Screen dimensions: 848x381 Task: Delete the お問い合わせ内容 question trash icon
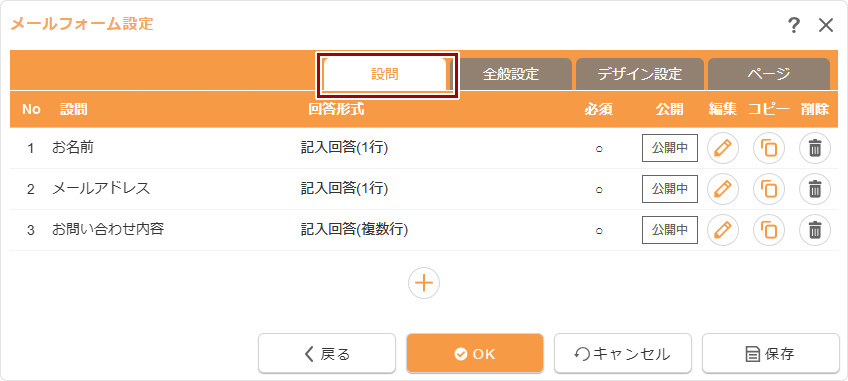[815, 230]
